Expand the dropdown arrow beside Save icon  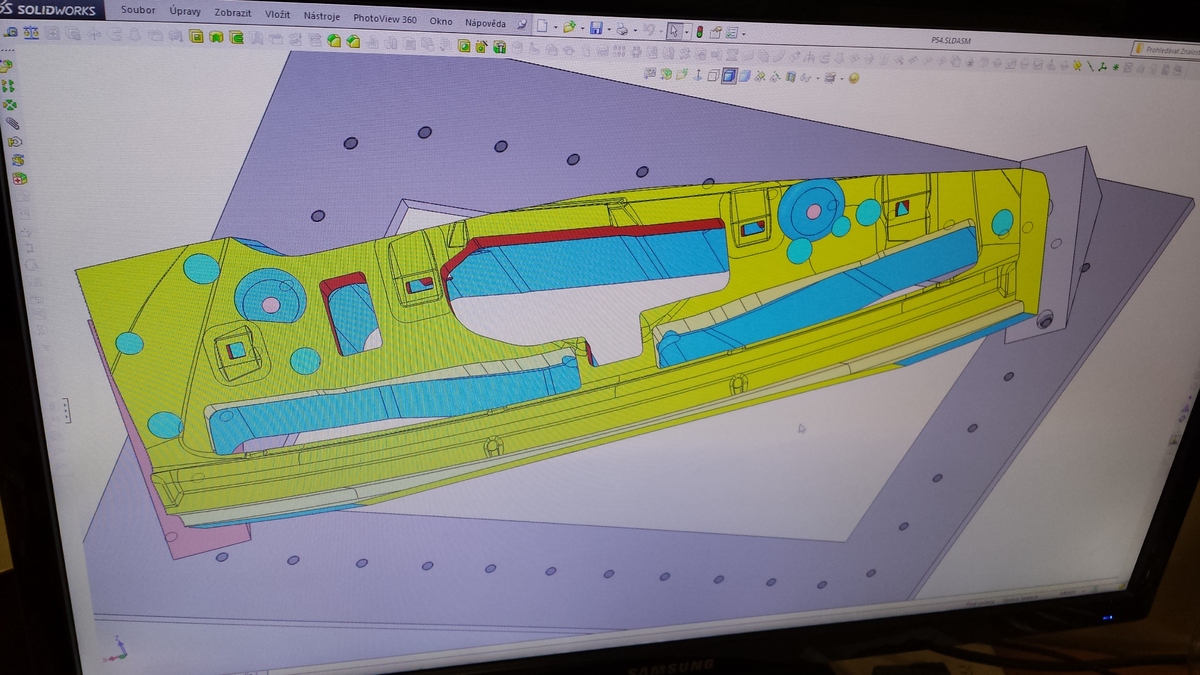pyautogui.click(x=609, y=29)
